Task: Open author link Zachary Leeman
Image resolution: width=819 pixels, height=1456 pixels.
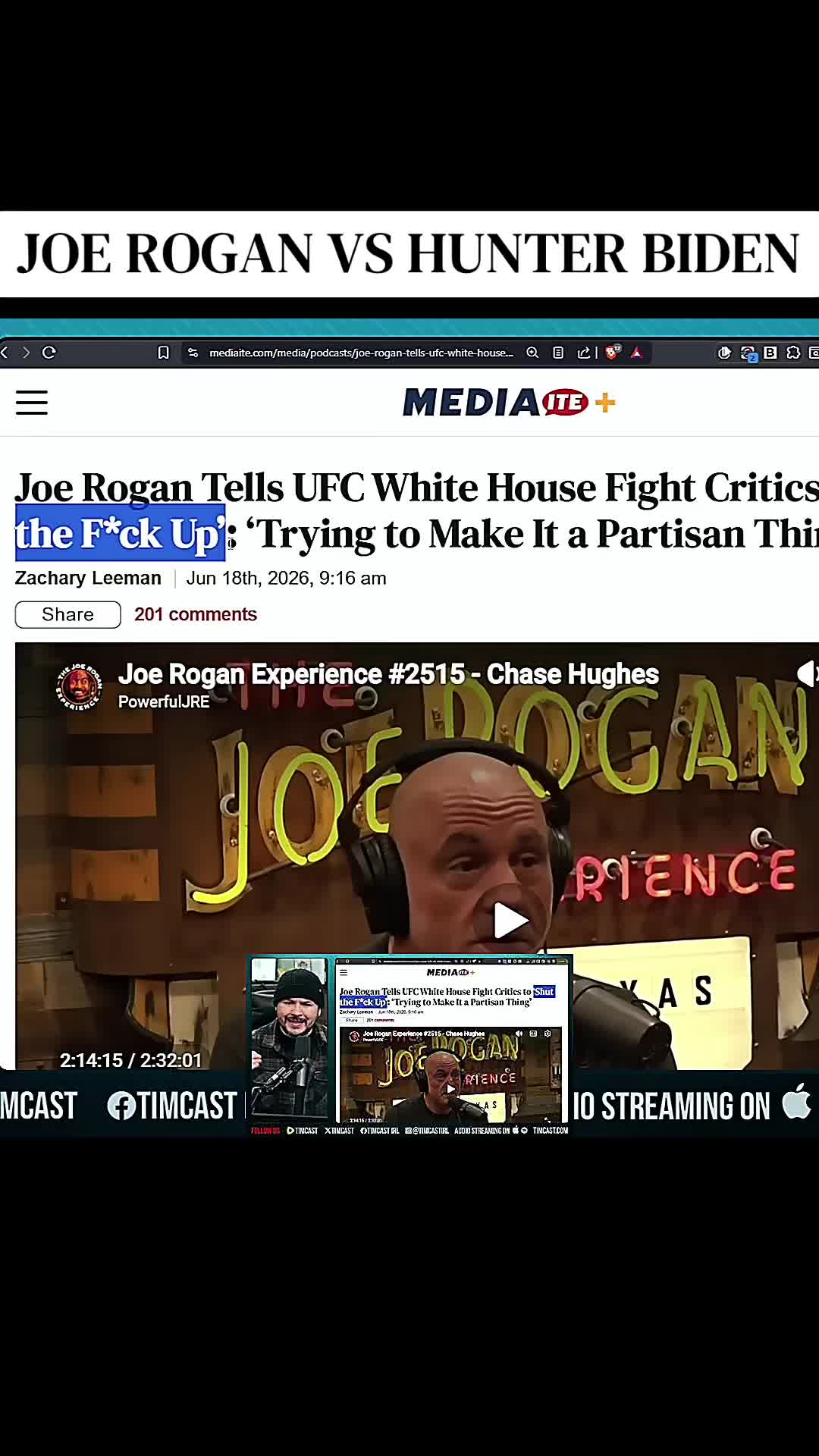Action: coord(88,579)
